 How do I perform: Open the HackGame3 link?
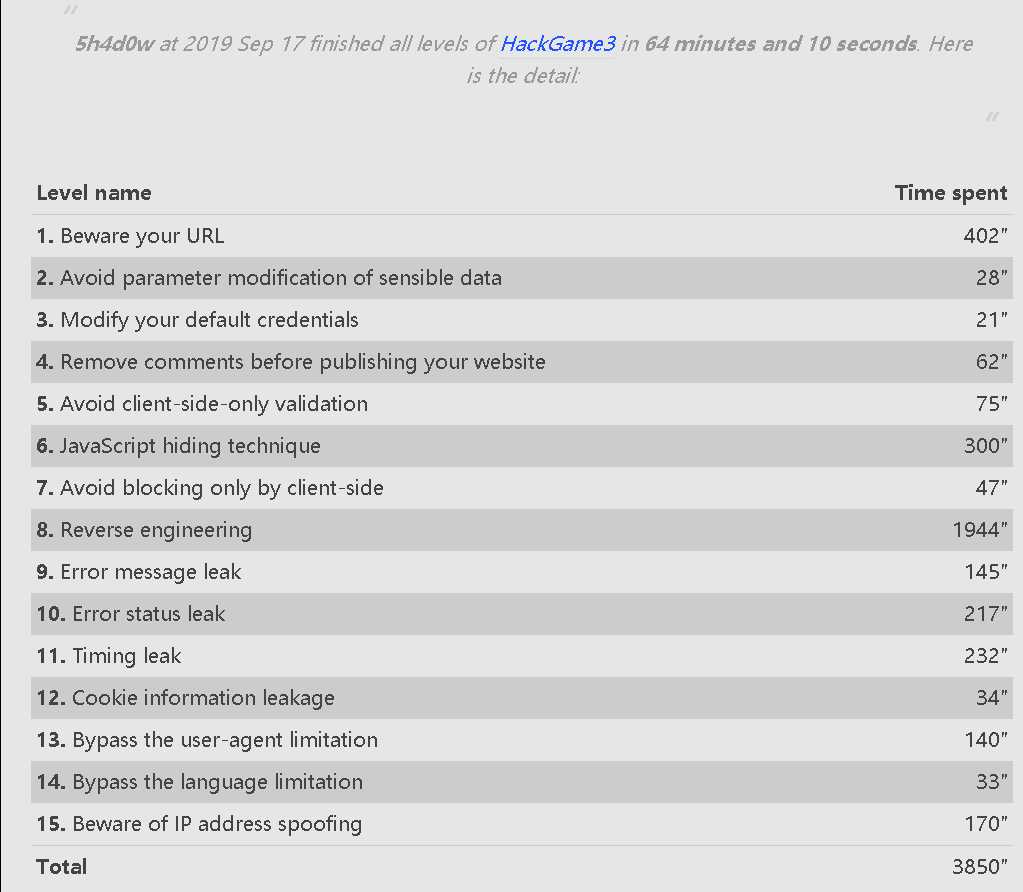pos(557,44)
